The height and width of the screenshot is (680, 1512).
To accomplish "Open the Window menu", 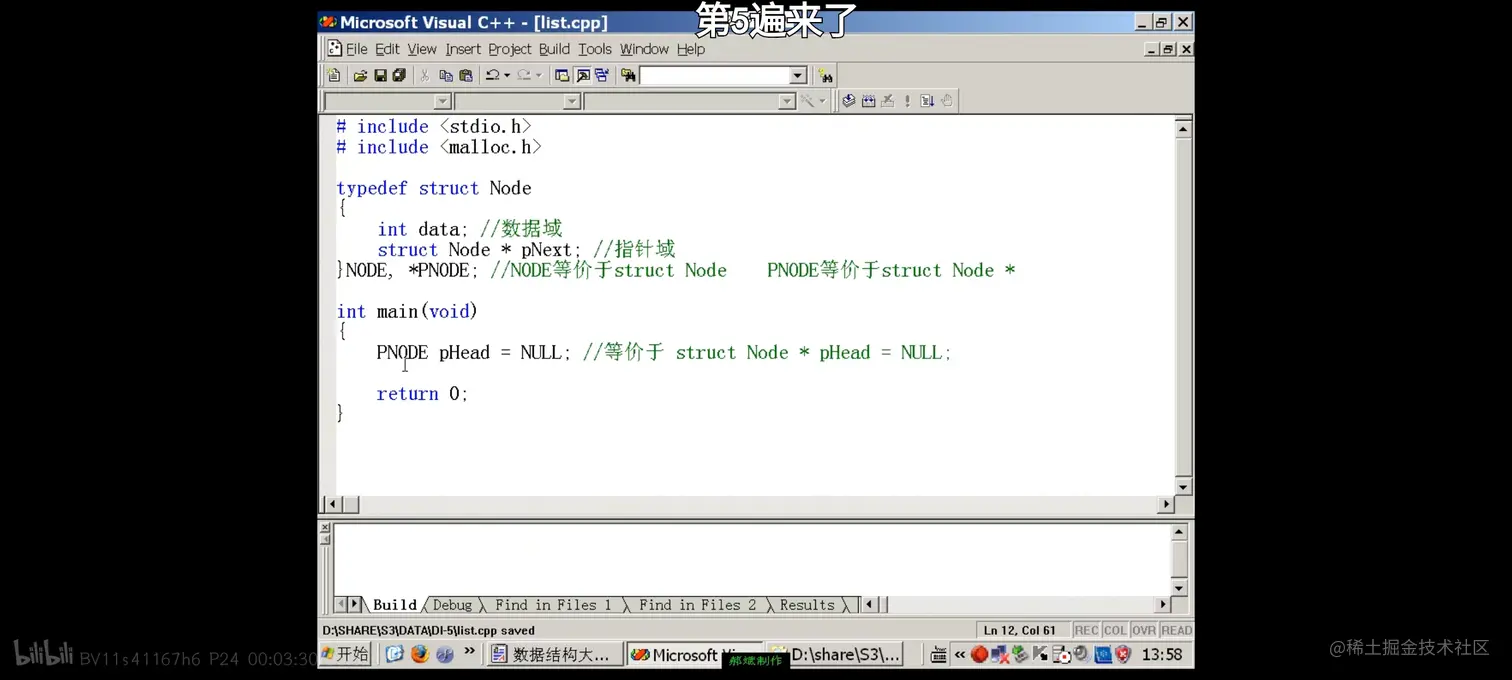I will [x=644, y=49].
